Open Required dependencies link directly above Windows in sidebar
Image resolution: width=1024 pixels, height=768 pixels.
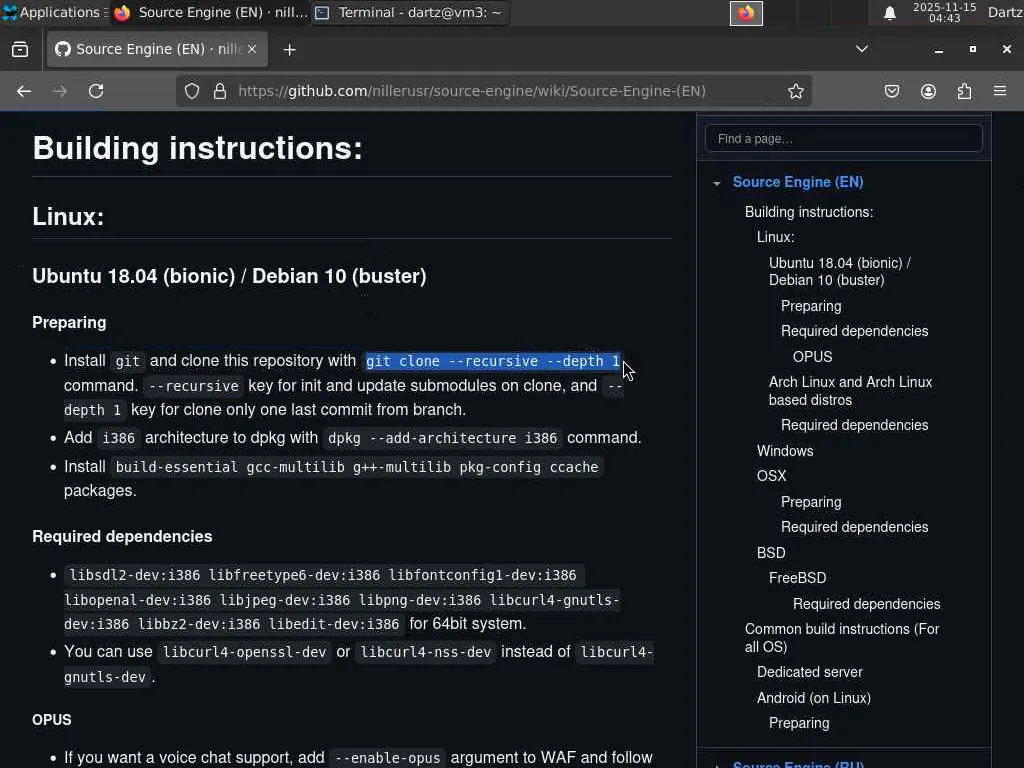click(x=854, y=425)
